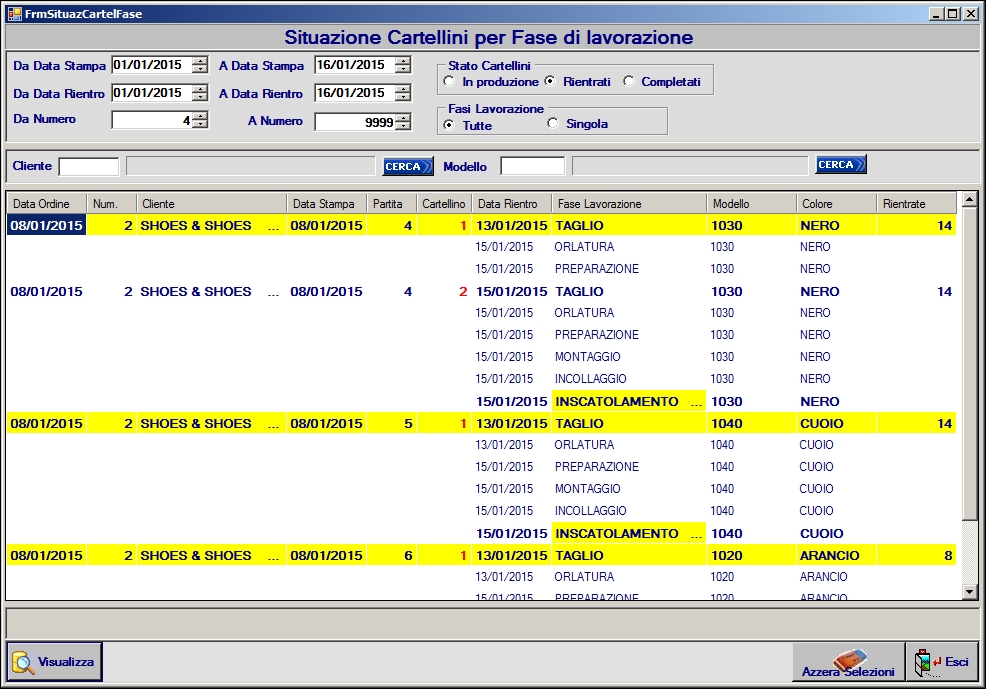Click the Esci exit button

click(942, 661)
